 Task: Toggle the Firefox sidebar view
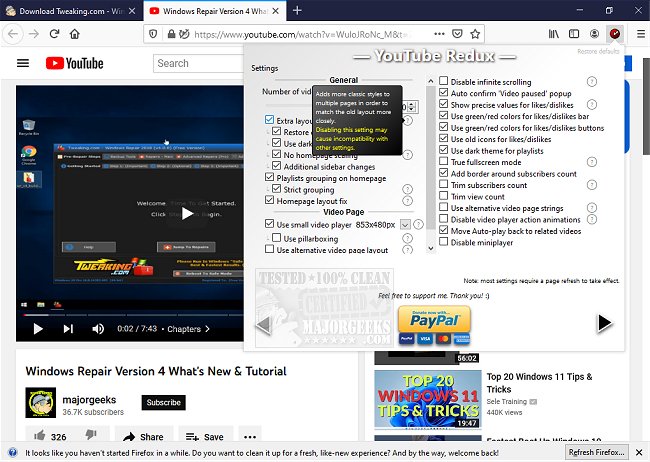tap(574, 34)
